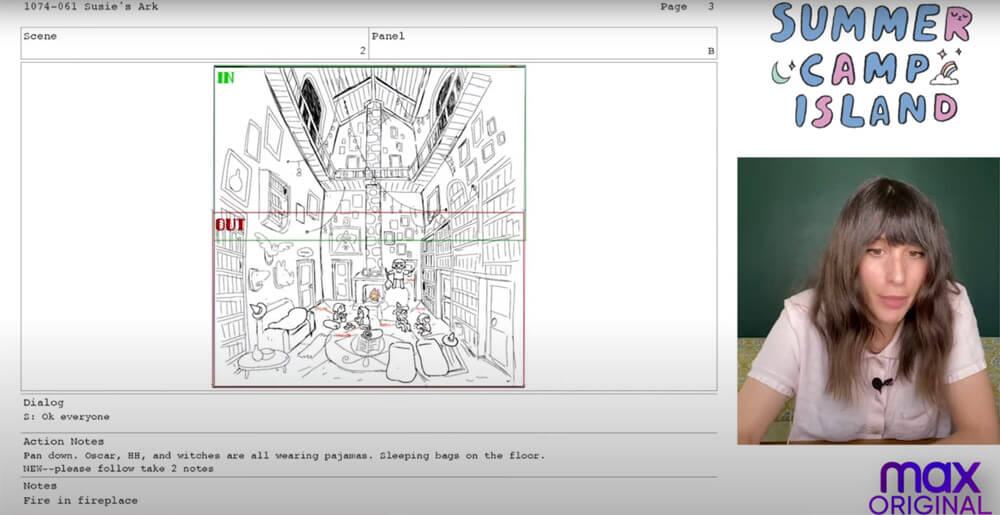Click the 'Panel' field label
The height and width of the screenshot is (515, 1000).
(x=388, y=36)
